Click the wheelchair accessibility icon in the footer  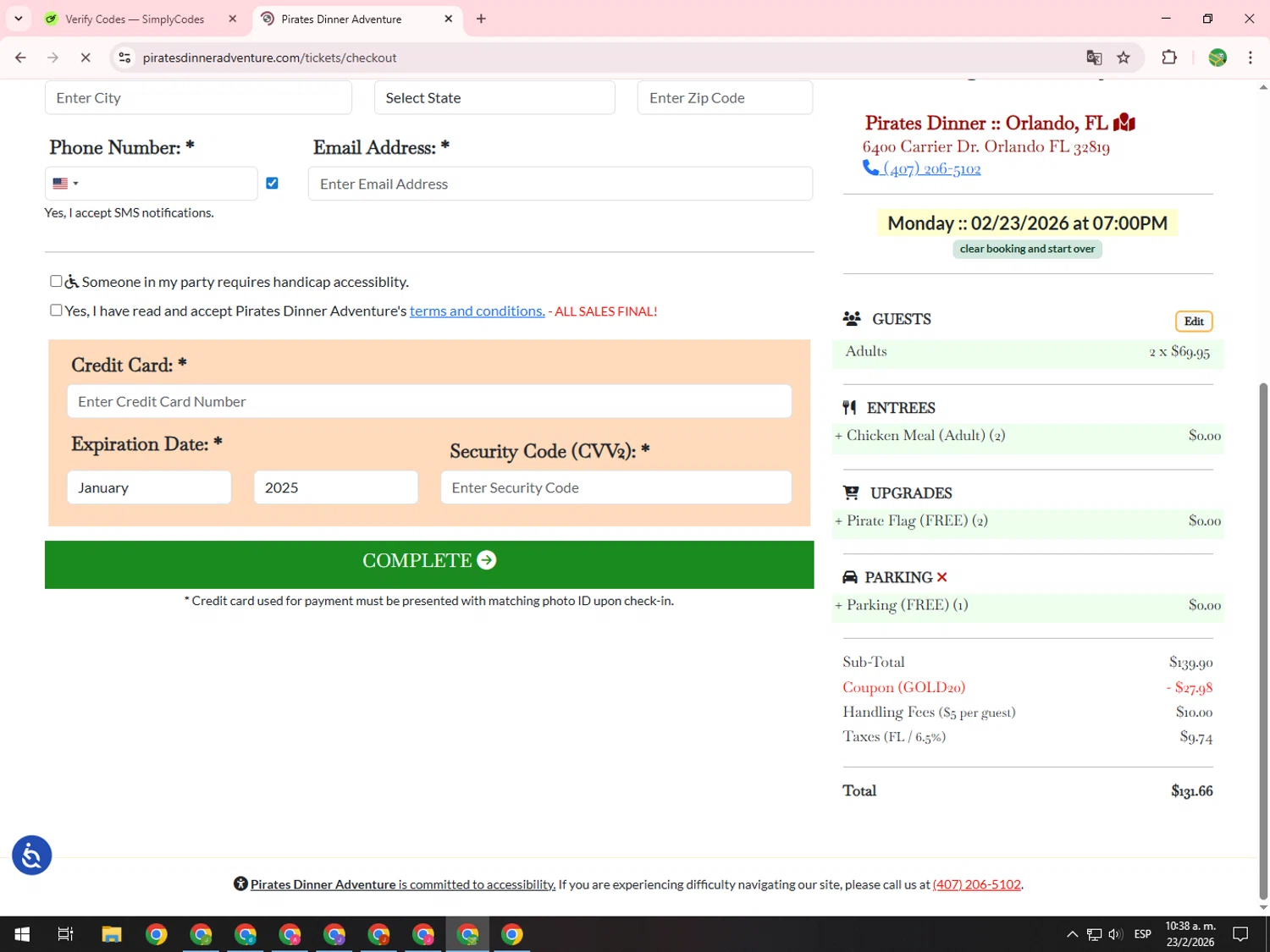(240, 884)
